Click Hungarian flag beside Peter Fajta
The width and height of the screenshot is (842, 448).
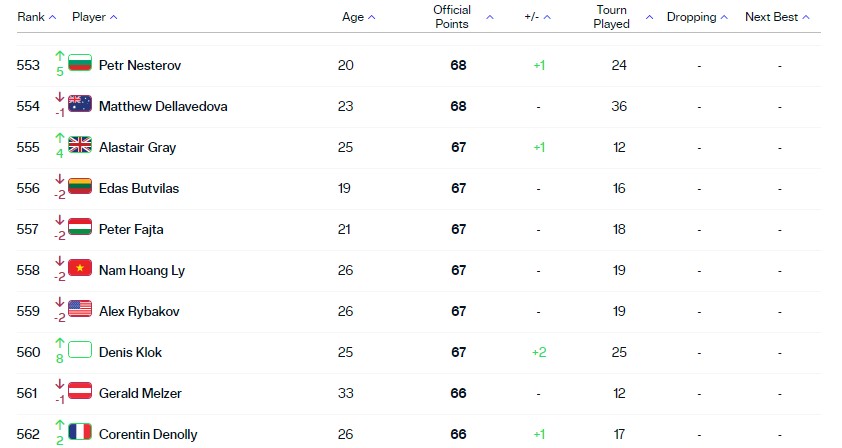80,227
